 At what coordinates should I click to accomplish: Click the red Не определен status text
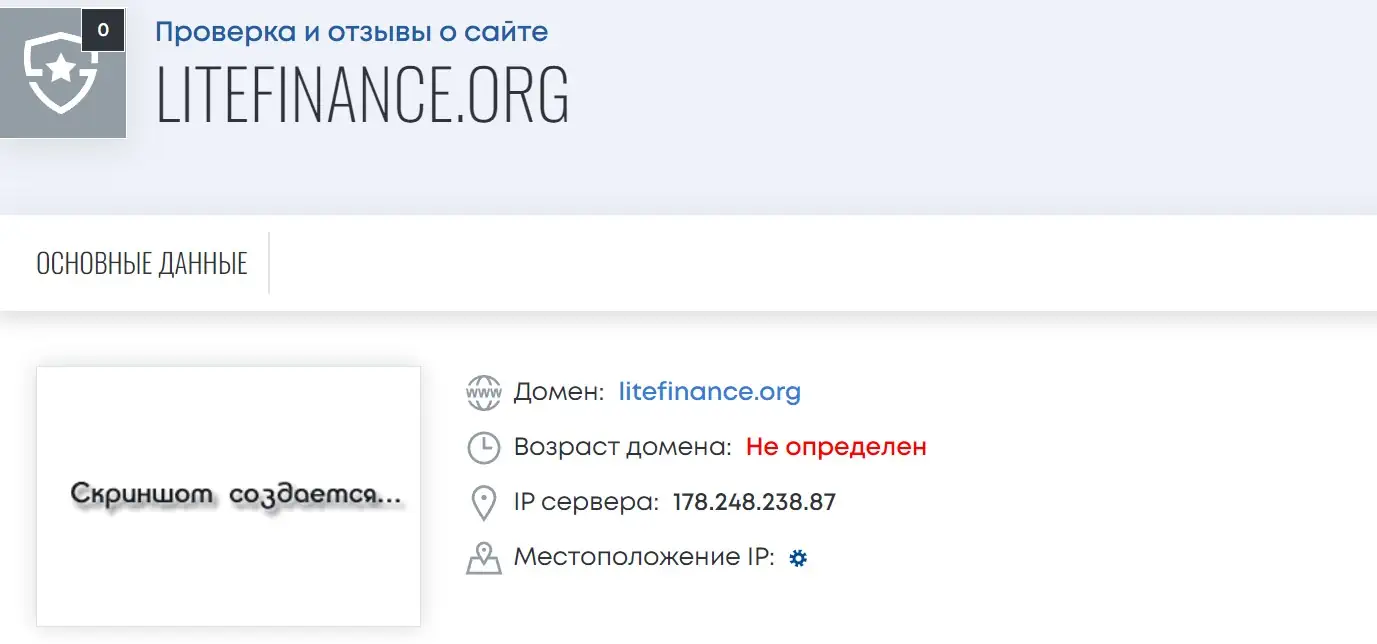(836, 447)
